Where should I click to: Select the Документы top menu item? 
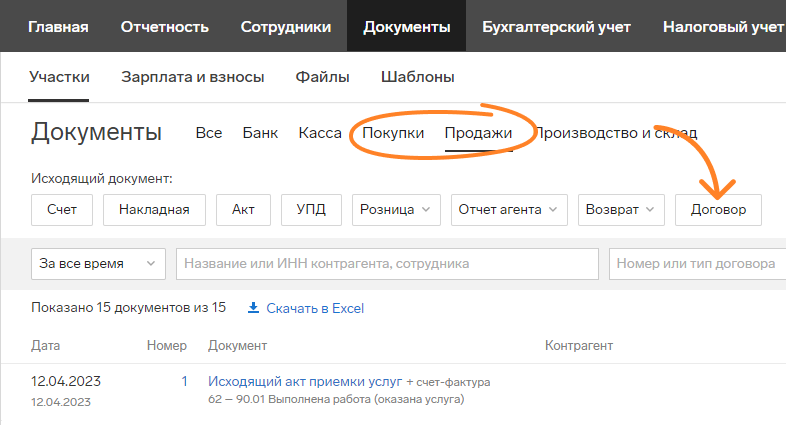tap(407, 27)
